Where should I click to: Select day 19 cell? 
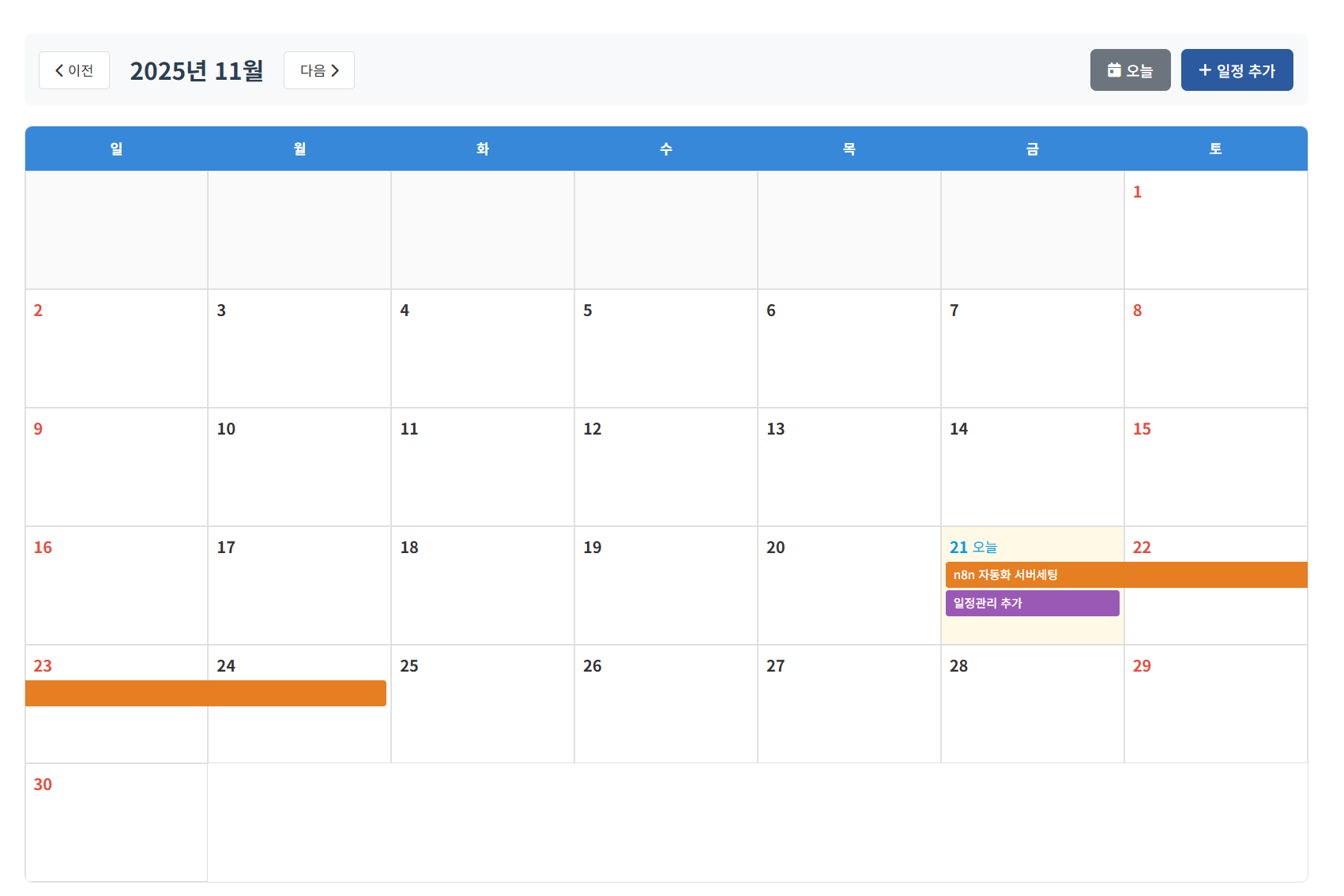(x=665, y=585)
